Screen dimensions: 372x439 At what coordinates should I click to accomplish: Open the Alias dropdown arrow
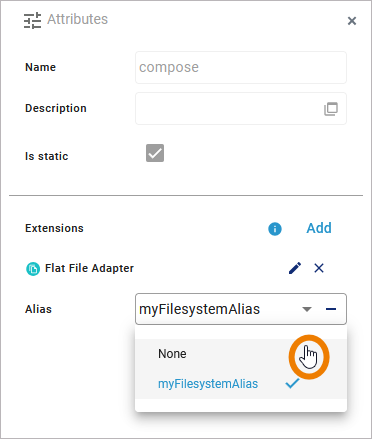[x=307, y=309]
